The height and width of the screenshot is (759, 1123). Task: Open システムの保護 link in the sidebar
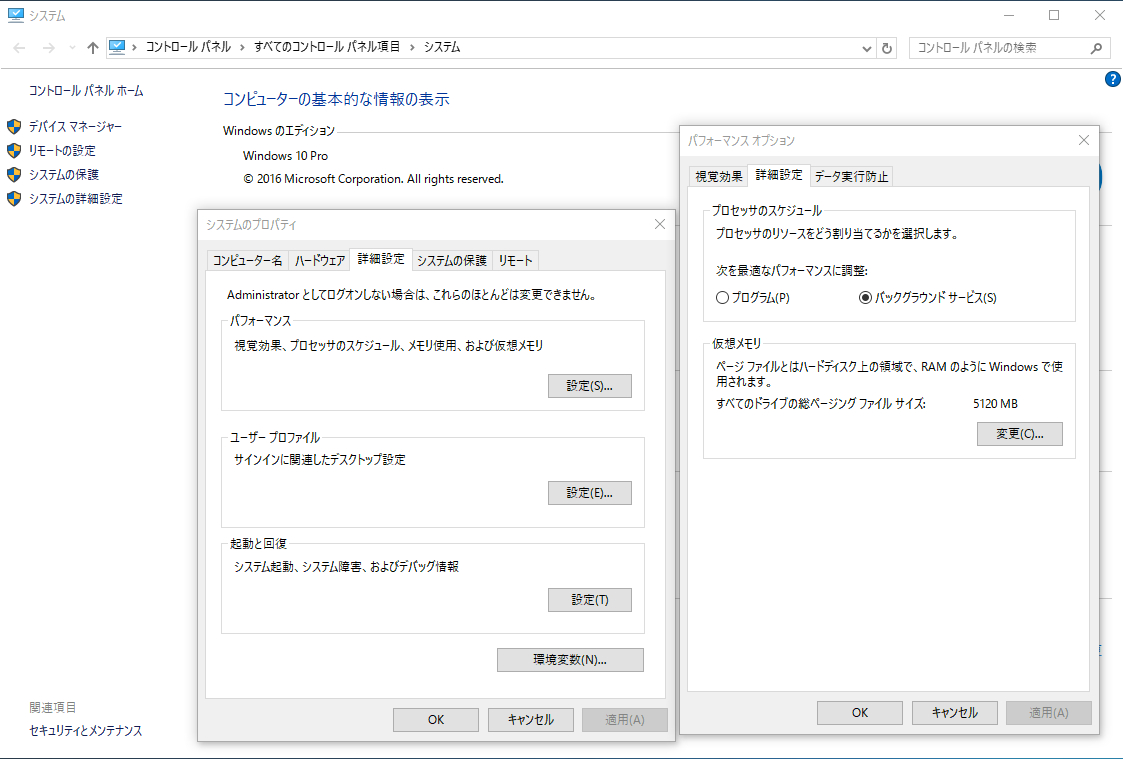64,175
